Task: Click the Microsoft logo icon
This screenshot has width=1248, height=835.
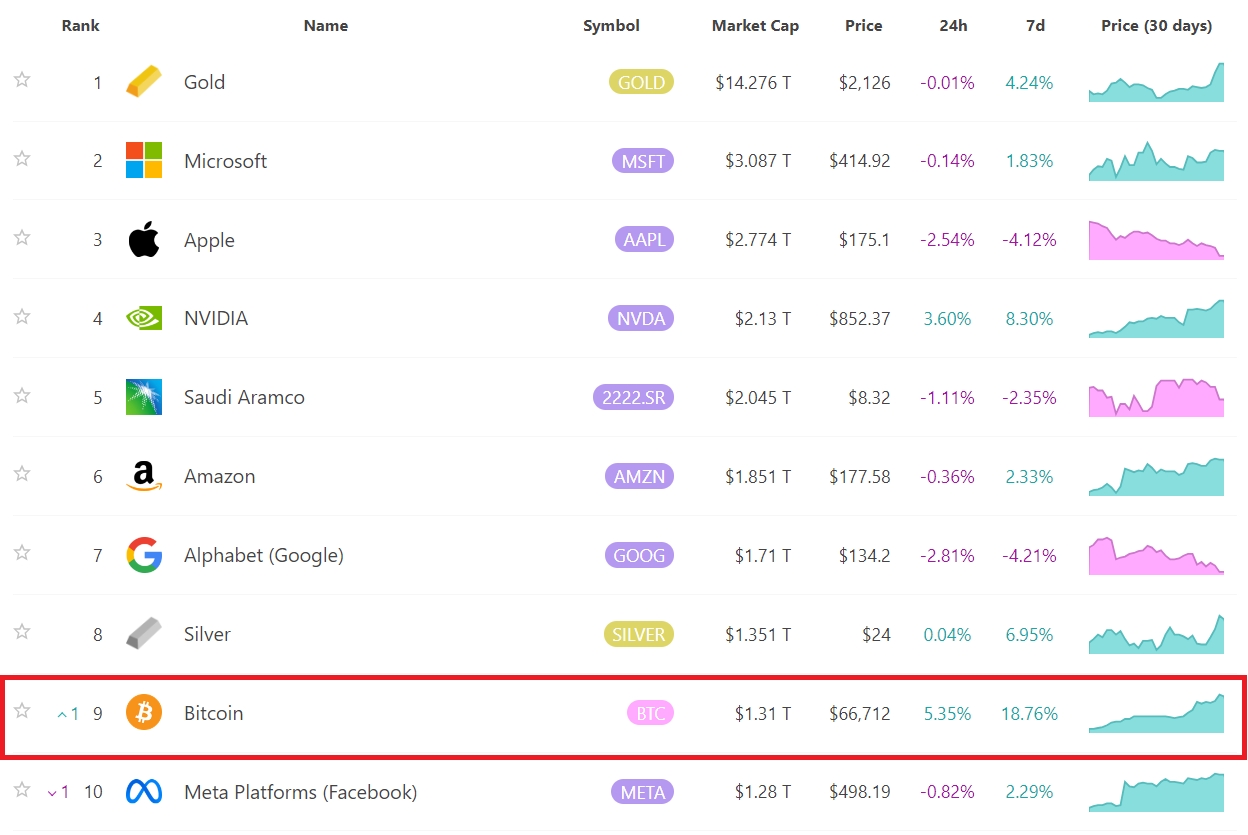Action: 144,160
